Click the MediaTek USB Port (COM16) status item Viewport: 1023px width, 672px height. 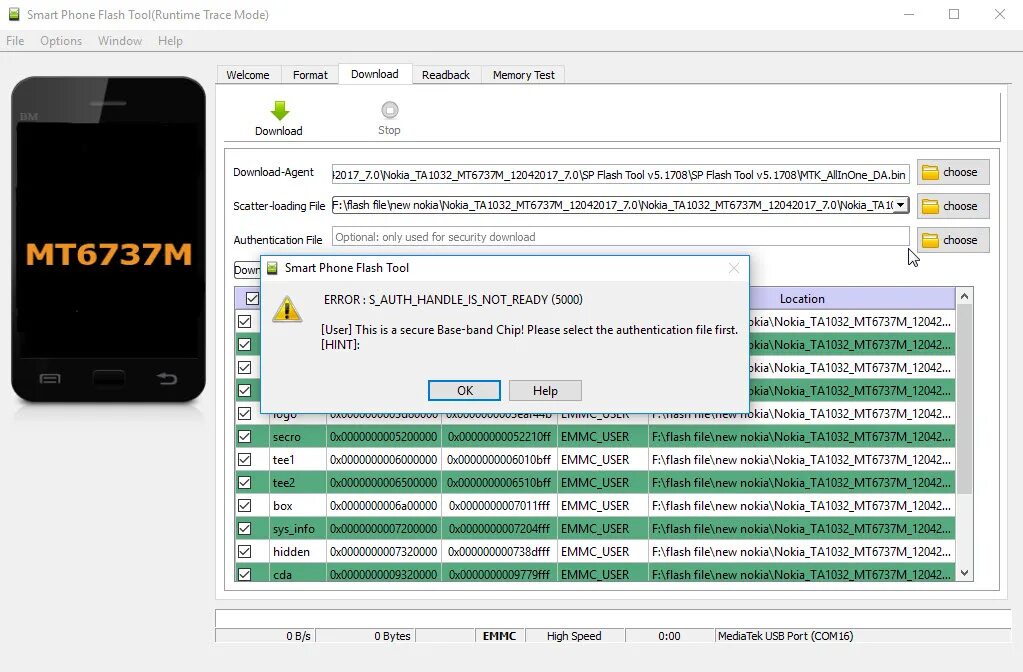[x=785, y=635]
